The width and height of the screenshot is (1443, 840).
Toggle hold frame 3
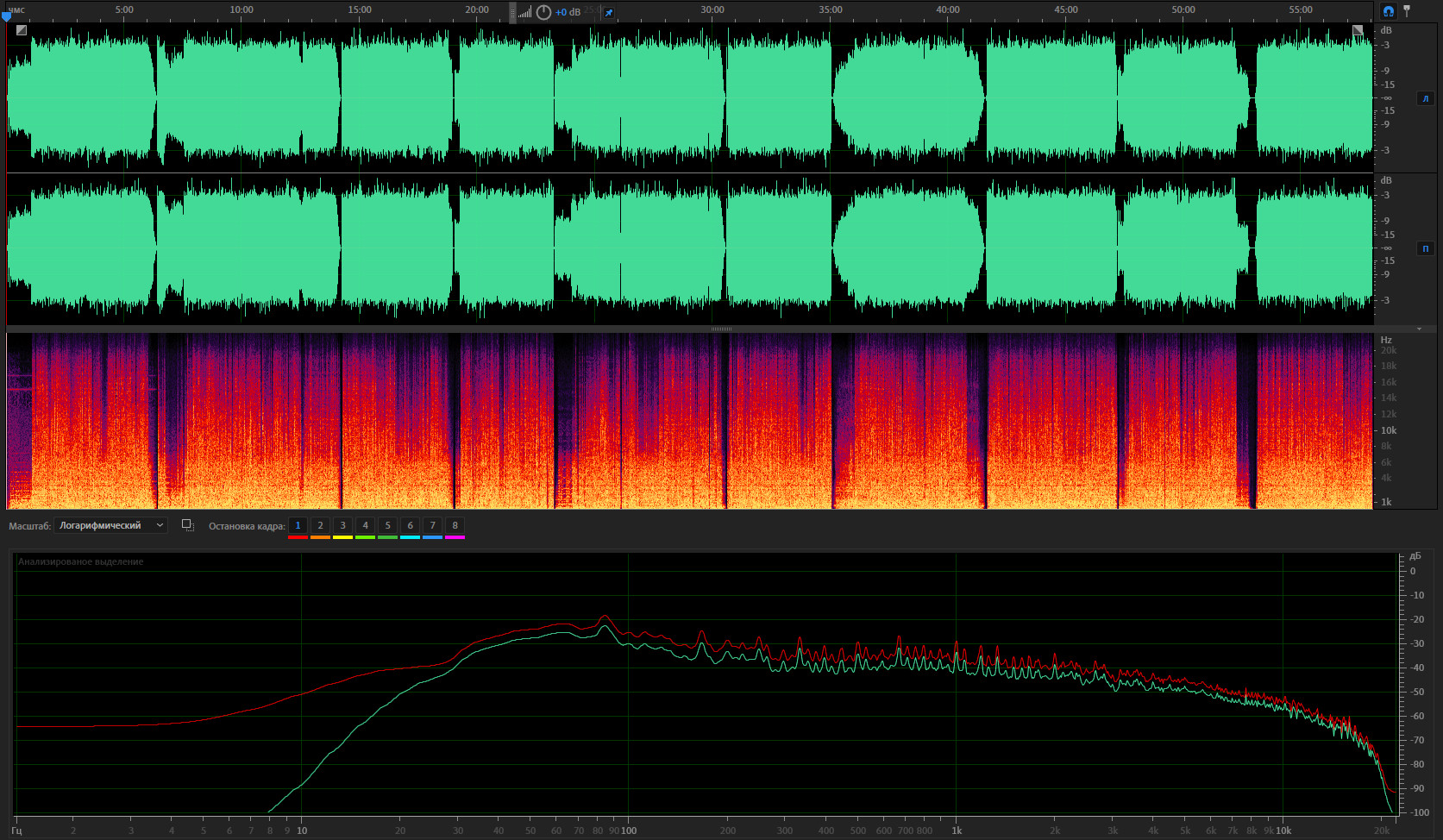tap(342, 525)
